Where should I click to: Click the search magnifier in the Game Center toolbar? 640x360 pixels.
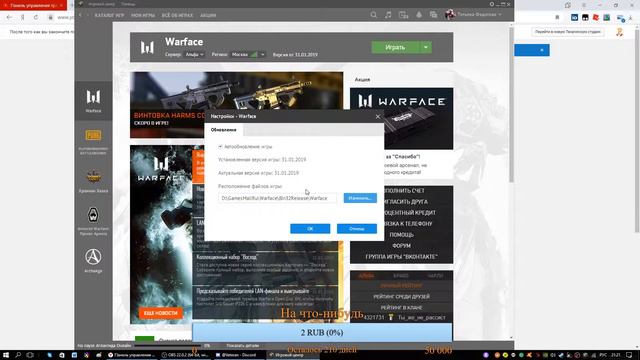[x=373, y=15]
